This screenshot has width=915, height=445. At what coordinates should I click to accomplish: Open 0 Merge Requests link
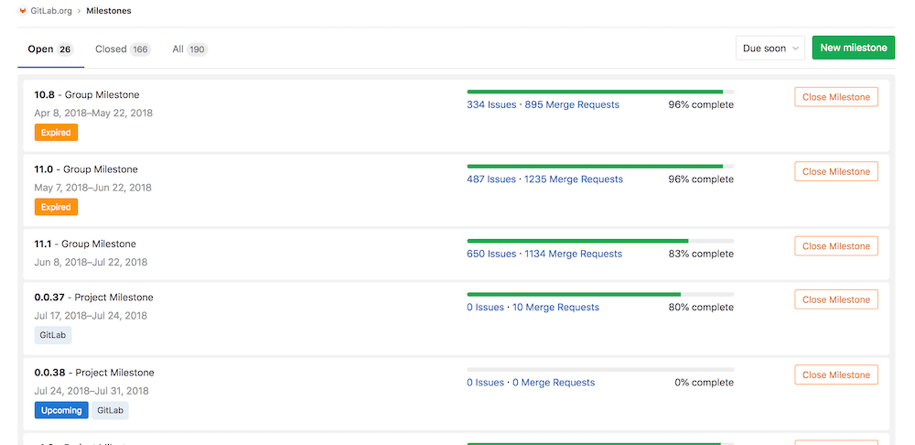click(554, 383)
